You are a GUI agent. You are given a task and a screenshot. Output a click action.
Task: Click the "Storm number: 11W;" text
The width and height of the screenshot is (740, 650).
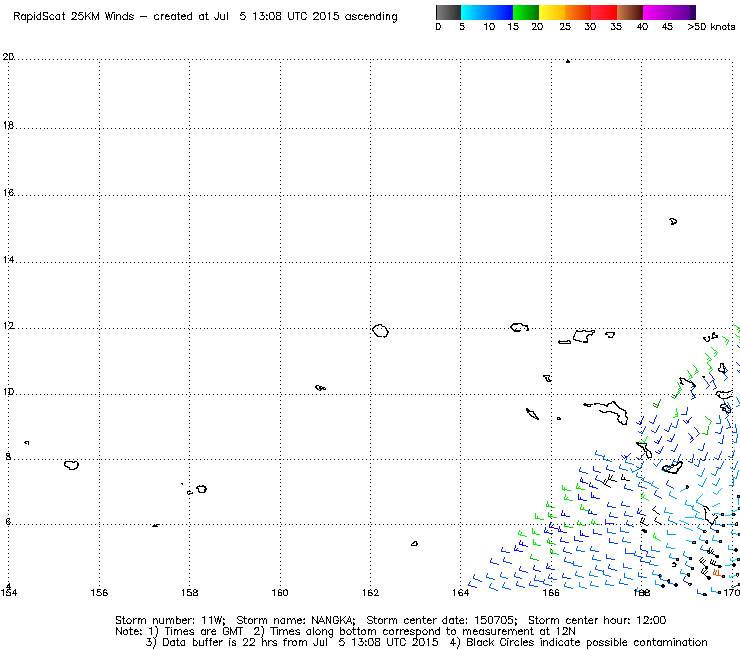click(170, 620)
